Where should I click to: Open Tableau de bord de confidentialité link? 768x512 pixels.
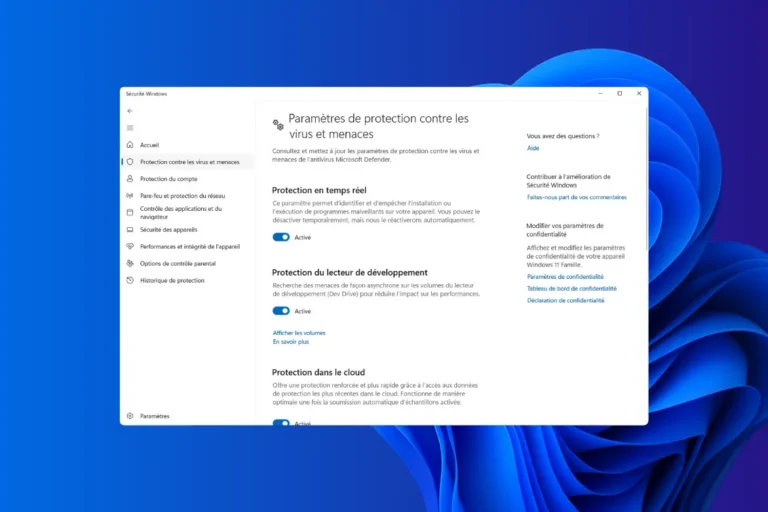[x=572, y=289]
